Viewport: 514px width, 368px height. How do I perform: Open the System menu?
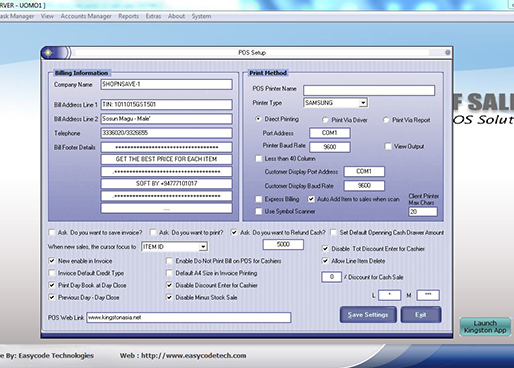click(201, 16)
